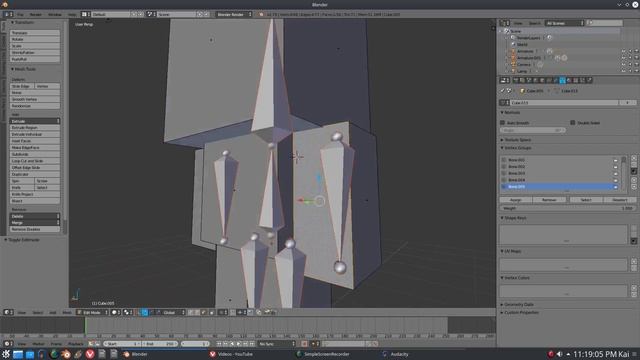This screenshot has height=360, width=640.
Task: Open the All Scenes outliner filter dropdown
Action: coord(564,23)
